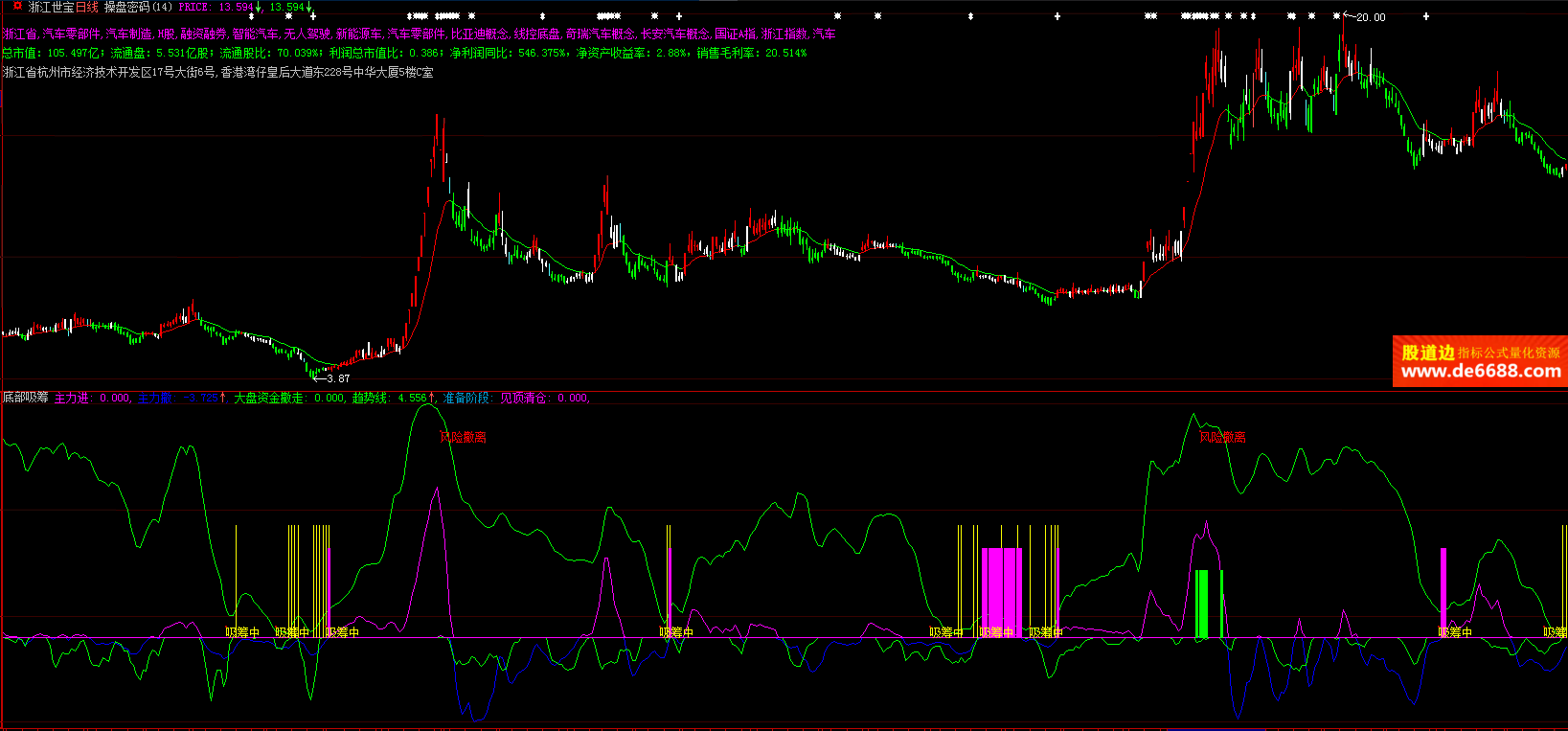Select the 主力进: 0.000 indicator value
1568x731 pixels.
coord(93,398)
